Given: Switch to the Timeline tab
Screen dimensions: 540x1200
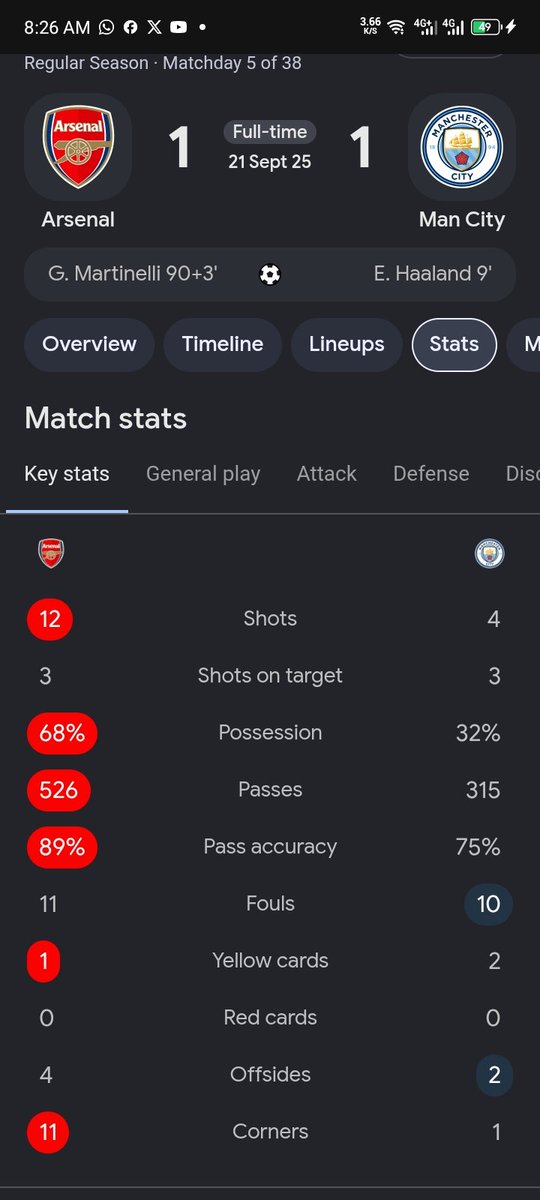Looking at the screenshot, I should 223,344.
